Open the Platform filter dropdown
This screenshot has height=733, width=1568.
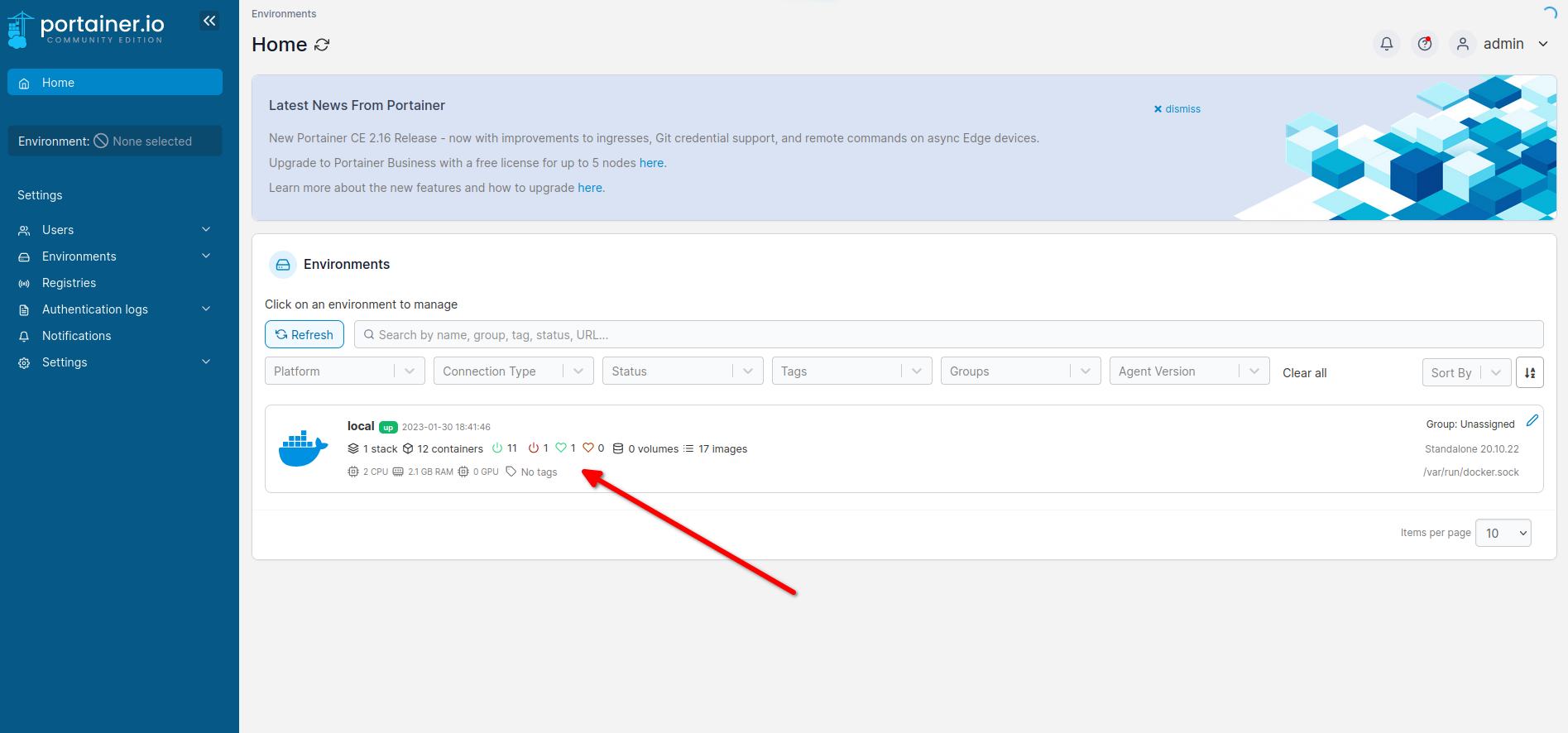(x=345, y=371)
